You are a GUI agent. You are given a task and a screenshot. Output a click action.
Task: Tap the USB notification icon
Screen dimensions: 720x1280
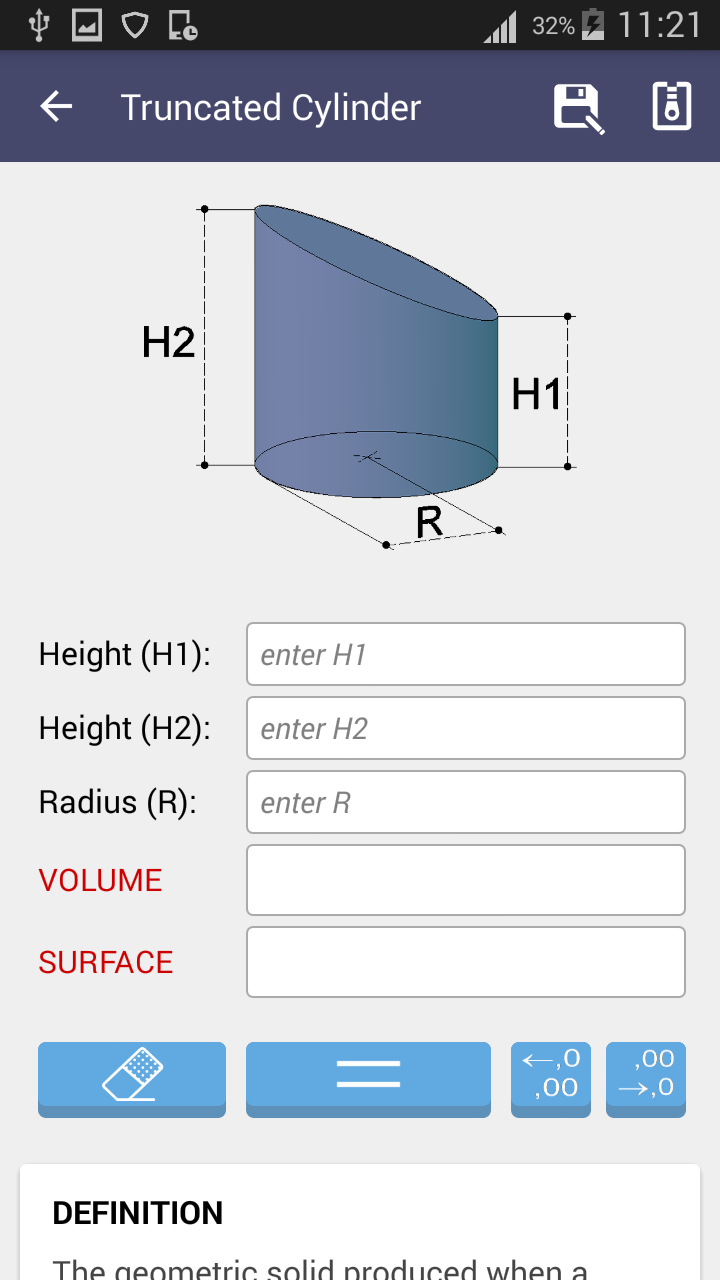point(38,25)
